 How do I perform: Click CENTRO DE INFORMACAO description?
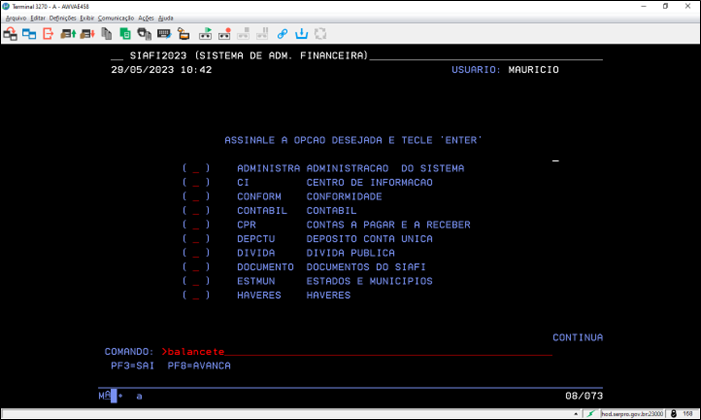[x=369, y=182]
